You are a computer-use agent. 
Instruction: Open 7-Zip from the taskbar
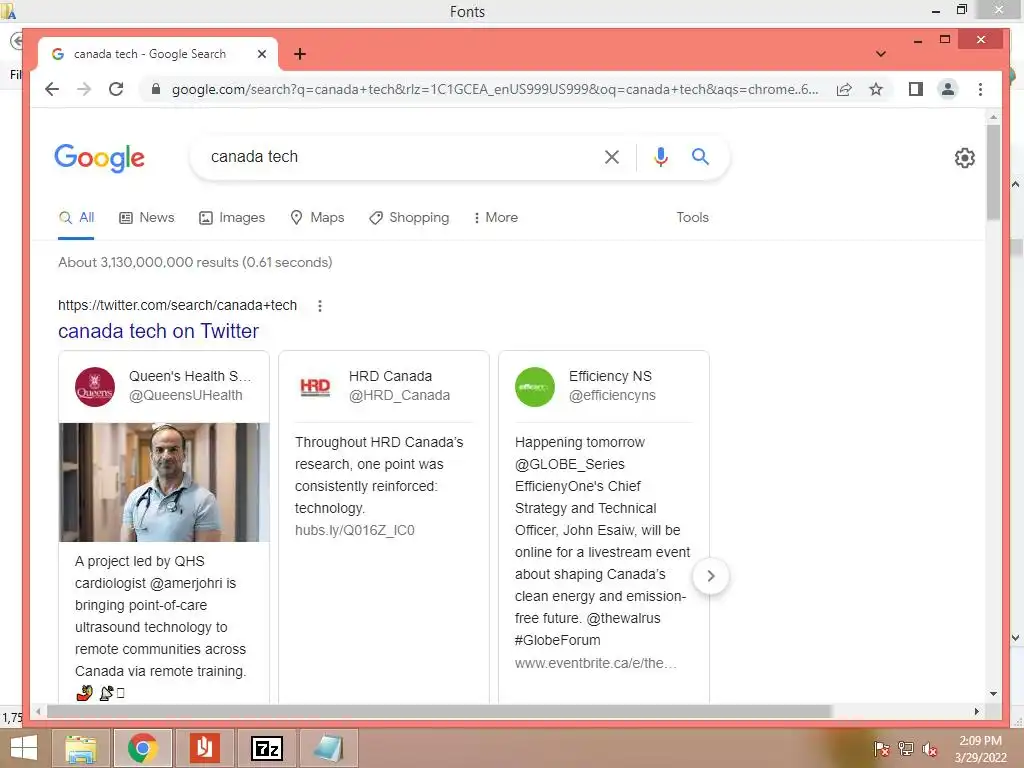pos(266,748)
